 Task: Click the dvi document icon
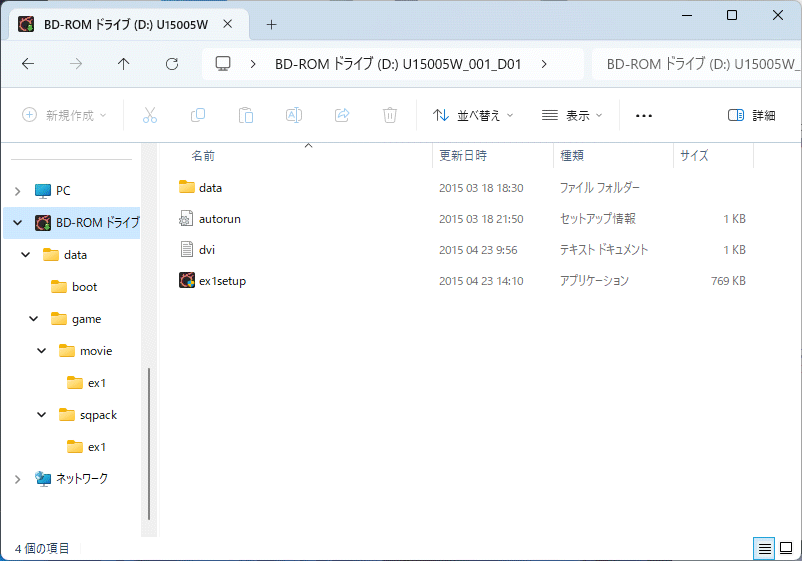pos(187,250)
